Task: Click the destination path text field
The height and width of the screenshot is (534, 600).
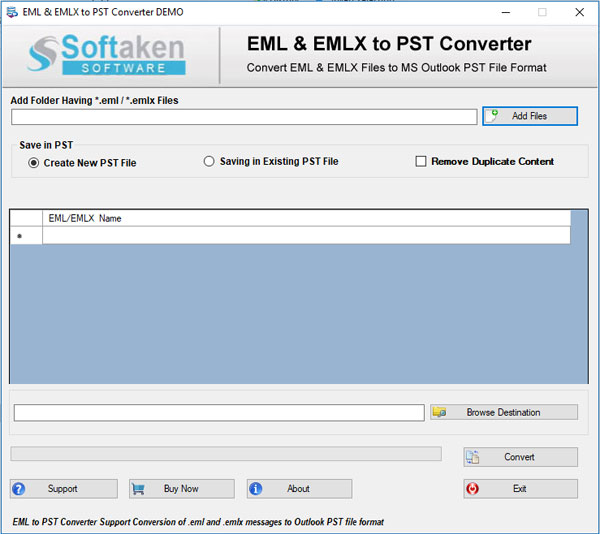Action: click(219, 413)
